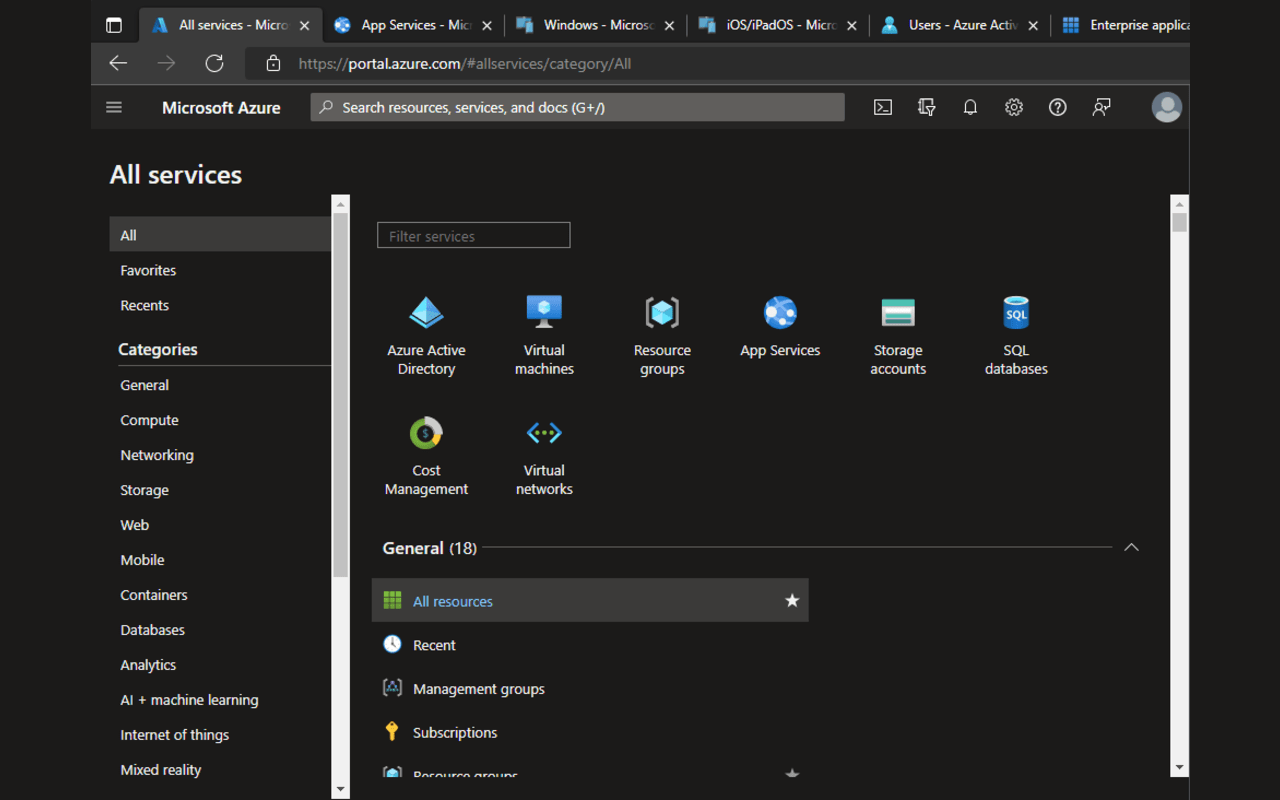Open Cloud Shell from header
Viewport: 1280px width, 800px height.
point(882,107)
